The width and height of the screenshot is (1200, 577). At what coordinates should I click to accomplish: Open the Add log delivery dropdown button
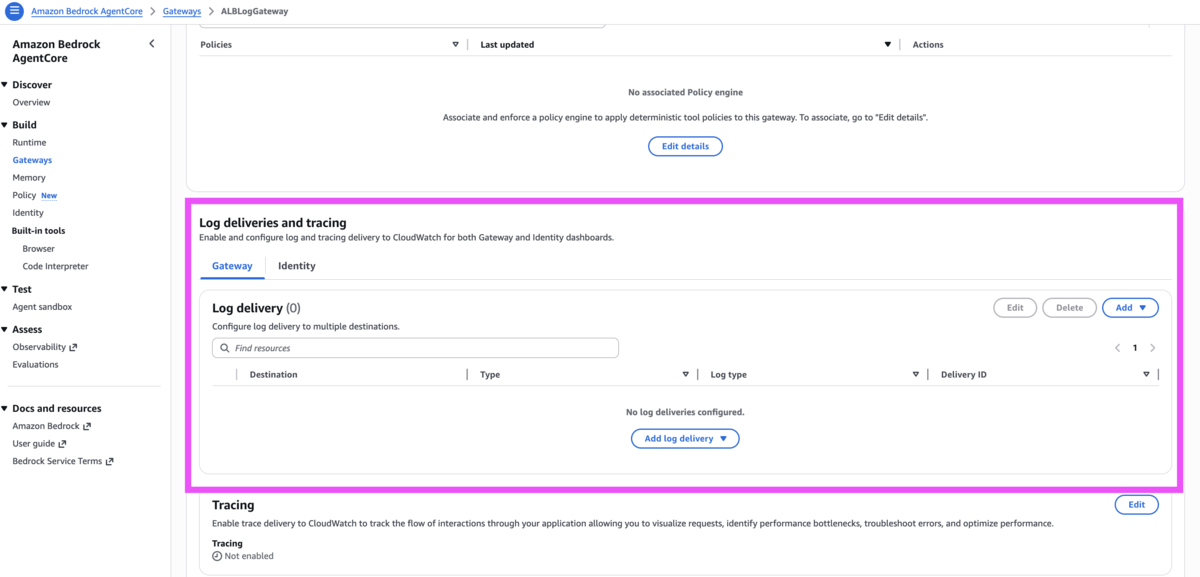tap(685, 439)
